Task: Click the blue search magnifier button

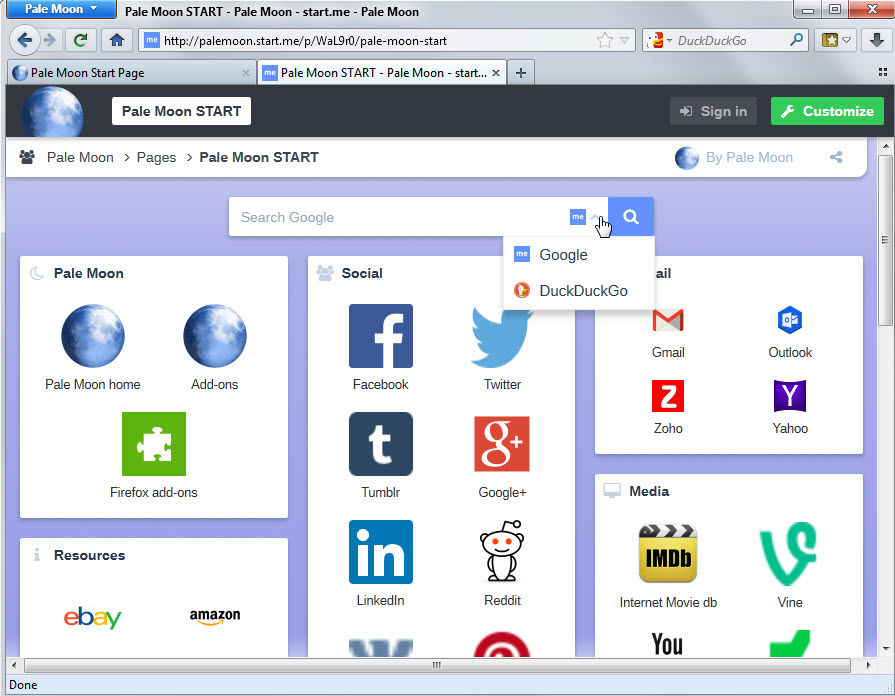Action: point(631,216)
